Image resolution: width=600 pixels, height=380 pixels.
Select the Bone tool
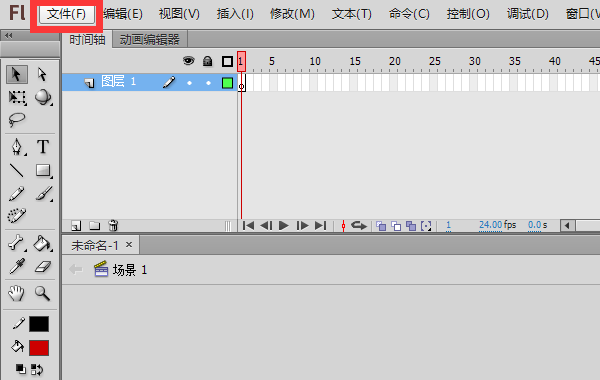(x=16, y=243)
